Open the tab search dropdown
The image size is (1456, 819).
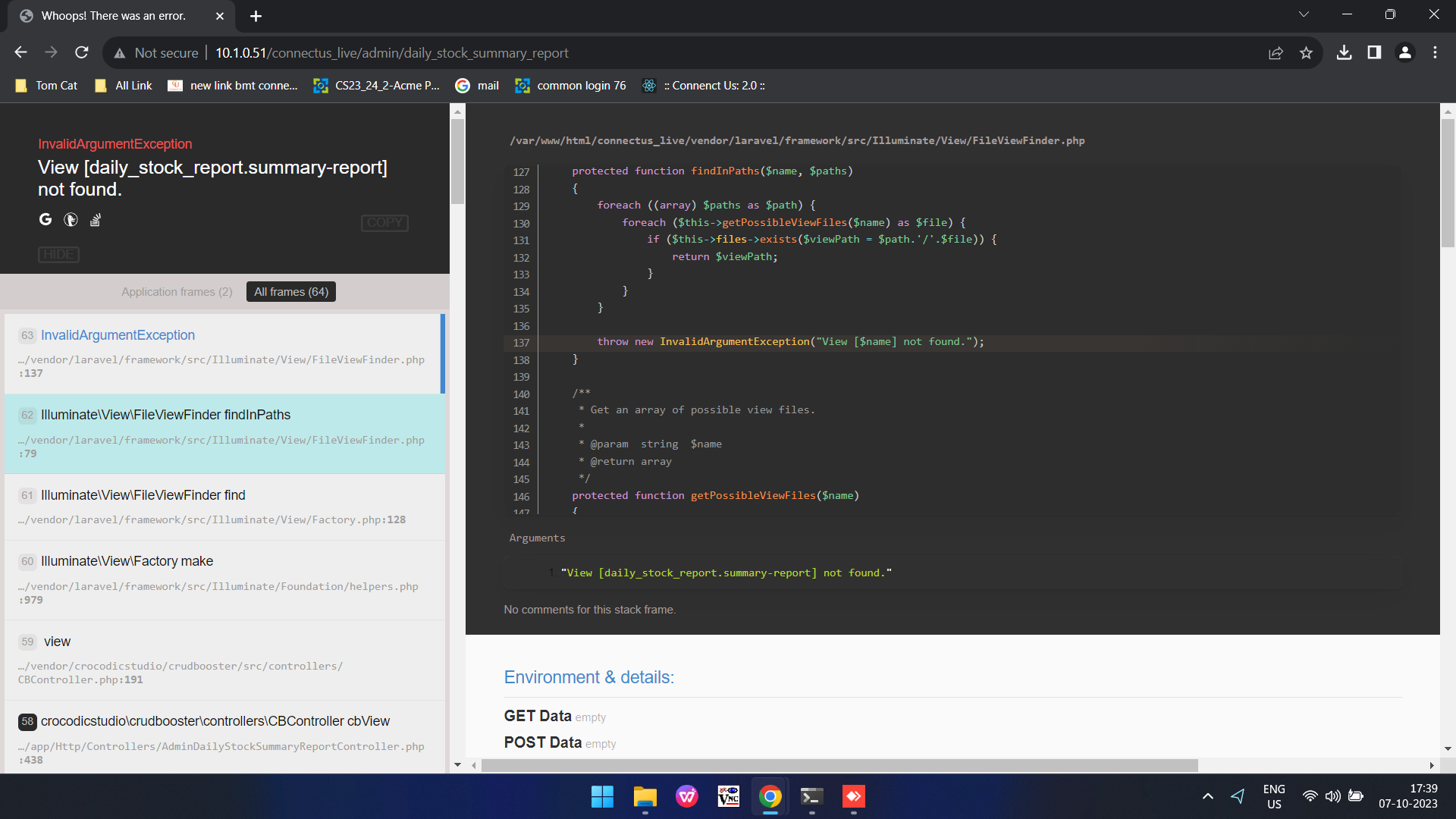tap(1304, 14)
